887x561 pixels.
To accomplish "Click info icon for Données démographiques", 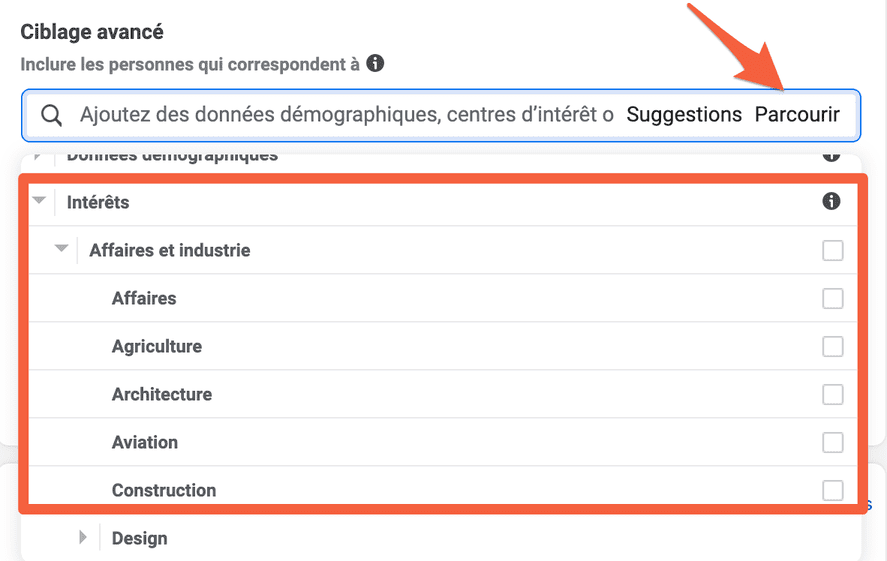I will [831, 155].
